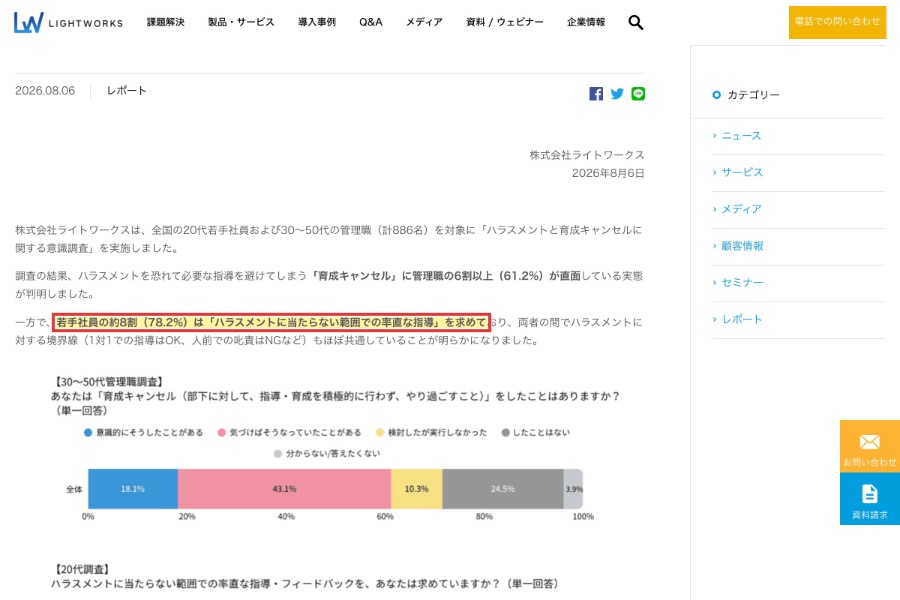
Task: Click the 分からない/答えたくない legend entry
Action: tap(327, 453)
